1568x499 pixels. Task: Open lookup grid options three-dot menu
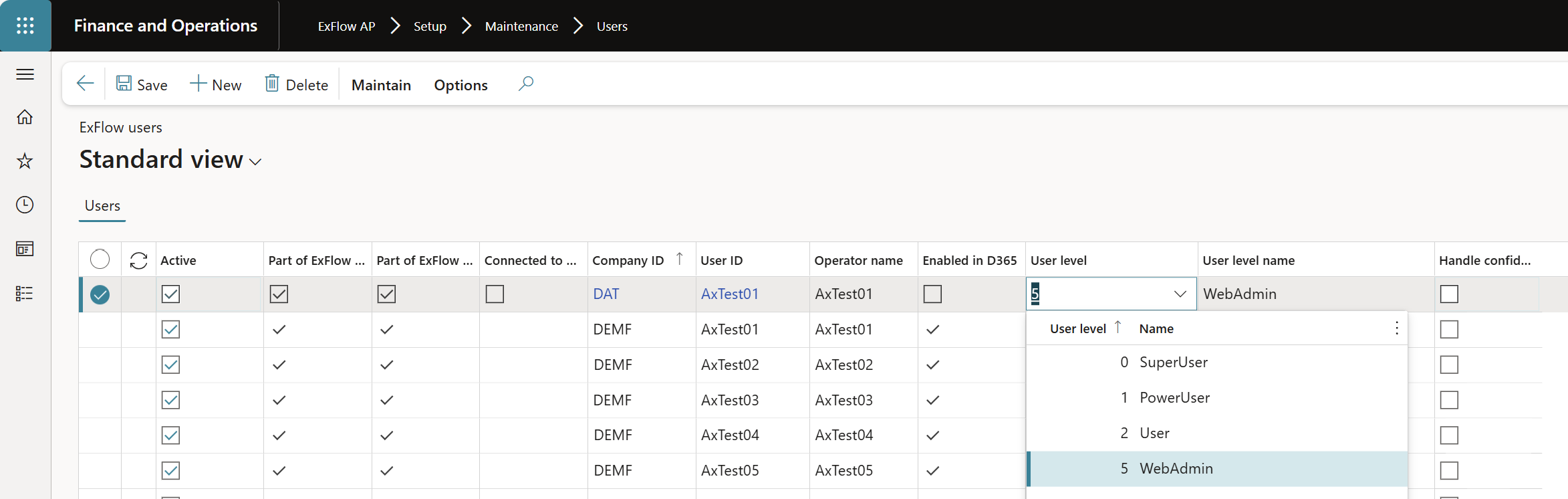(x=1397, y=328)
